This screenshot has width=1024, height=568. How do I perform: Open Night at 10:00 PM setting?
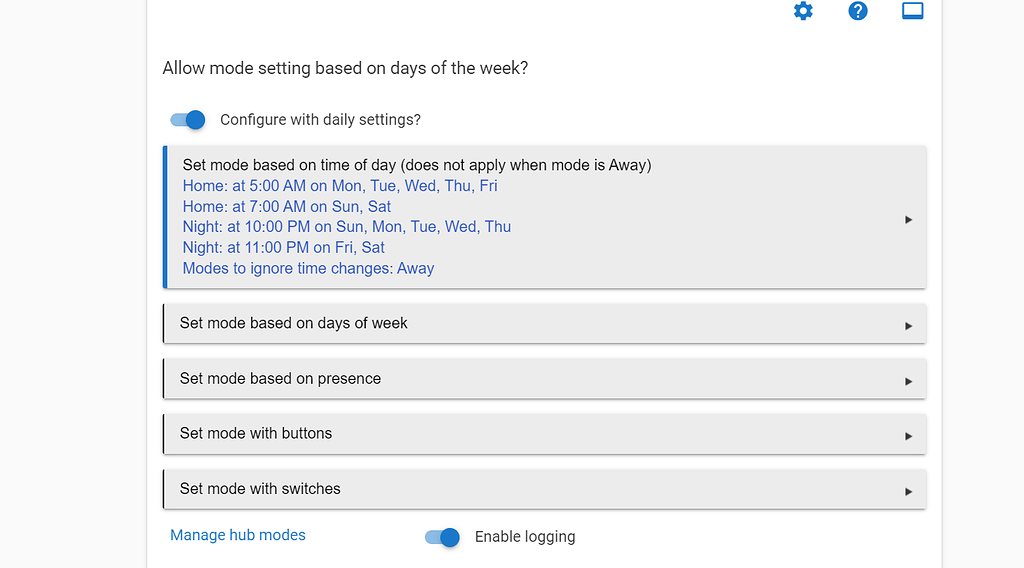coord(347,227)
